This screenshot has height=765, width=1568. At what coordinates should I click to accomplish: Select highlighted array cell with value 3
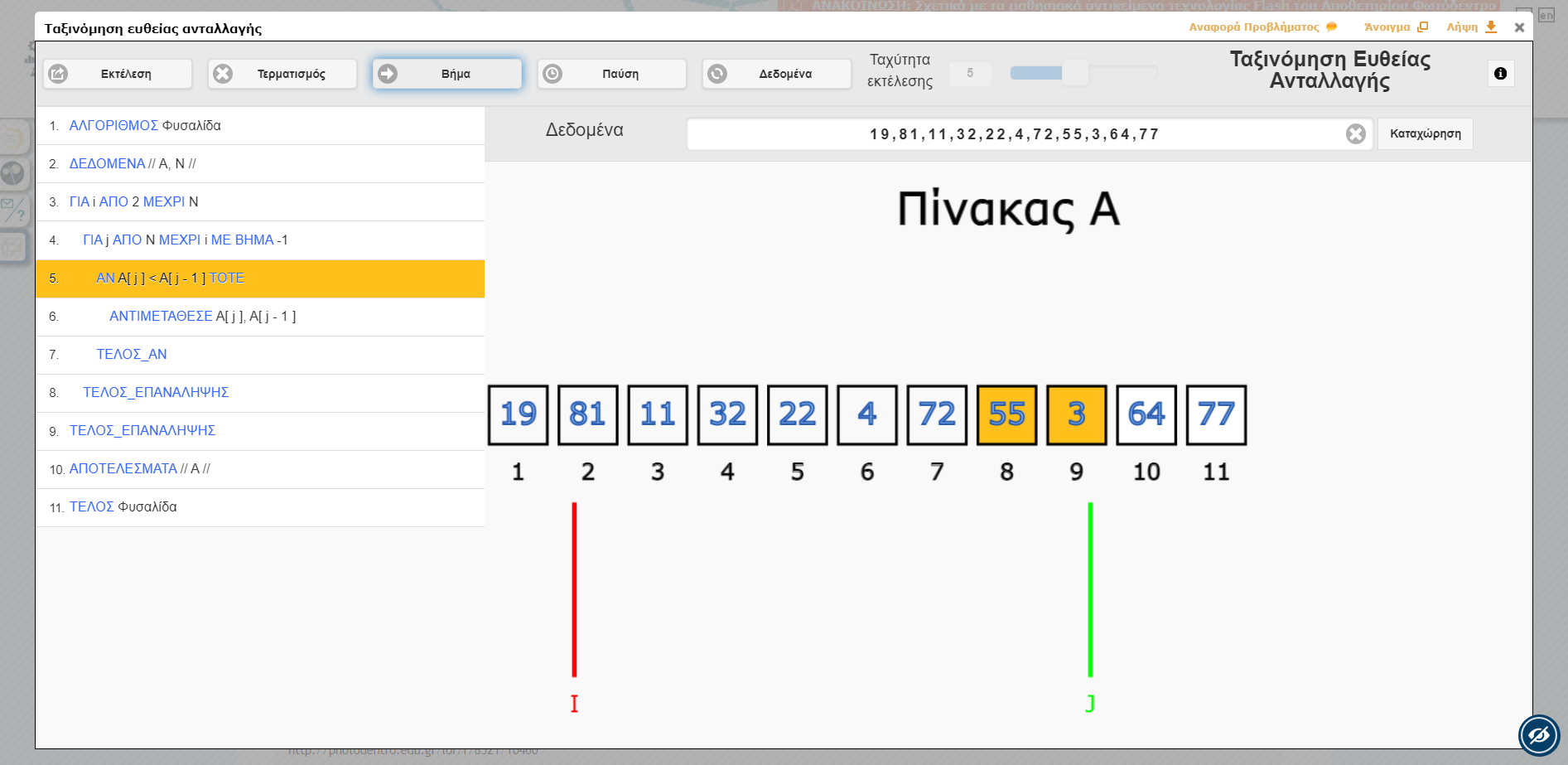1076,414
